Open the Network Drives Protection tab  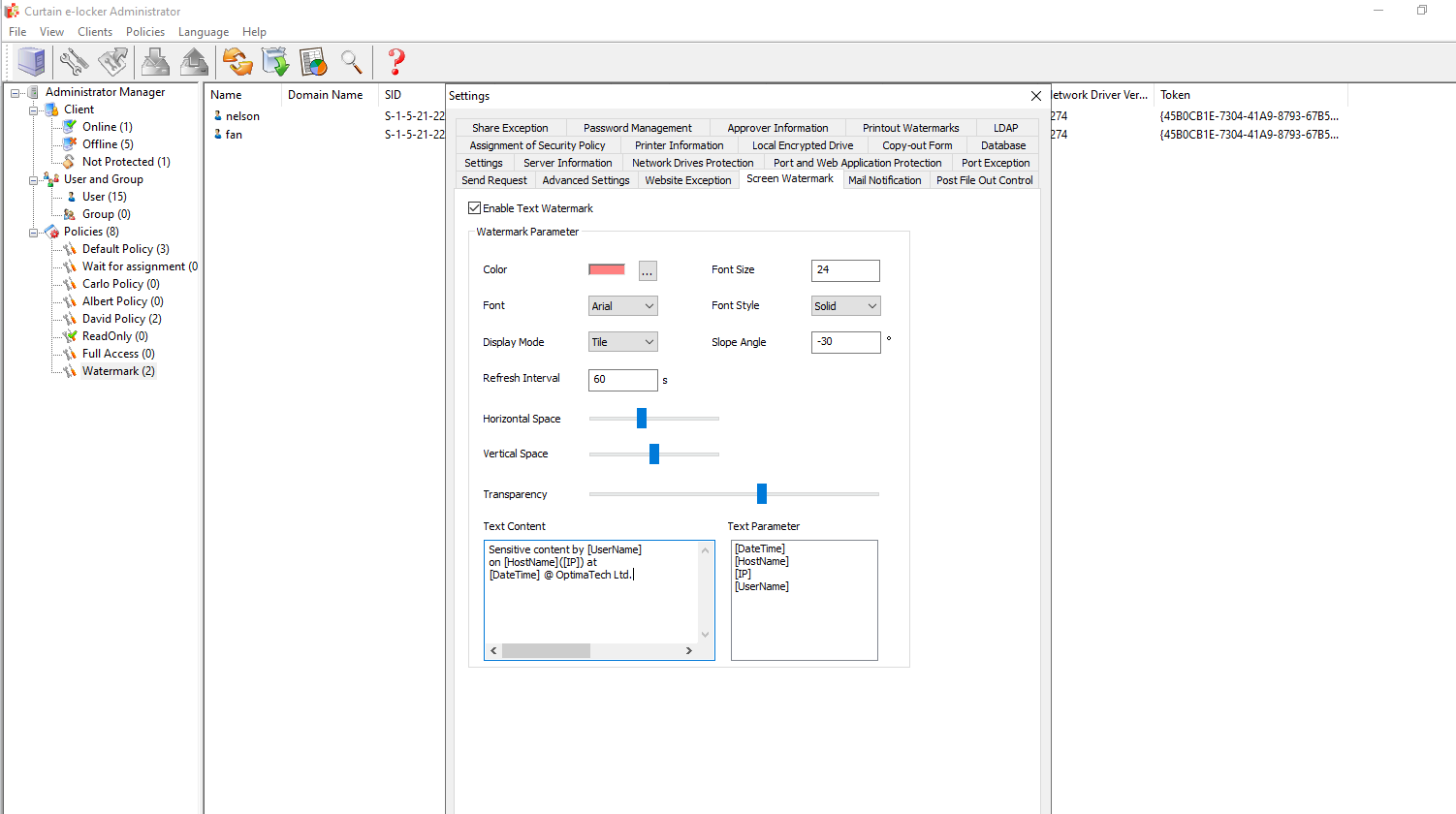coord(692,163)
